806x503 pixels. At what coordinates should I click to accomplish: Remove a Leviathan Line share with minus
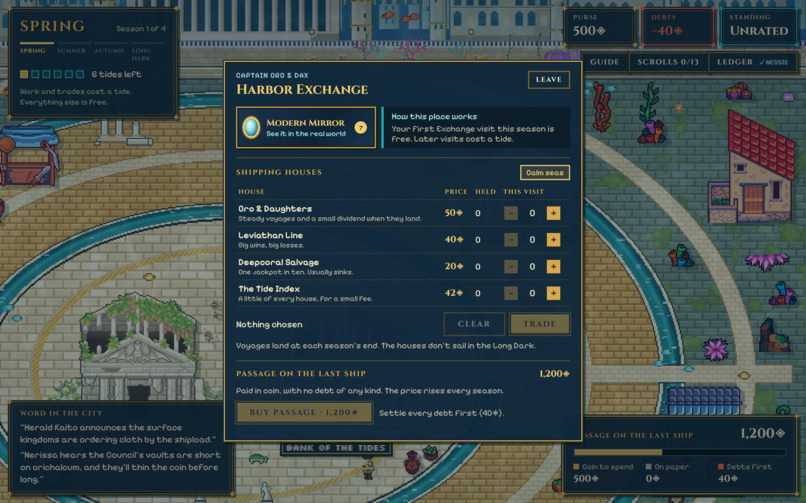coord(510,240)
